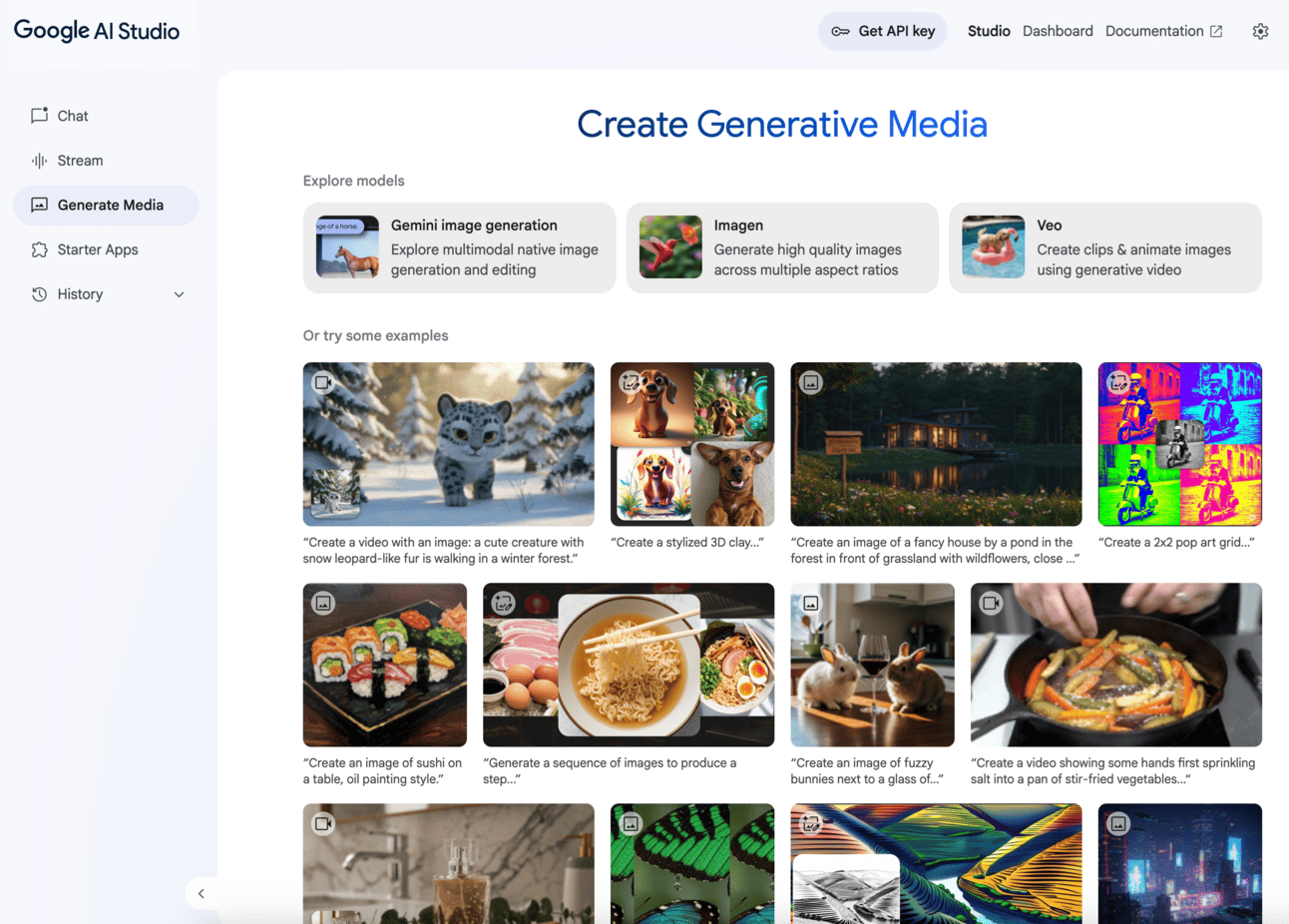Click the "Create Generative Media" heading
Viewport: 1289px width, 924px height.
[782, 125]
